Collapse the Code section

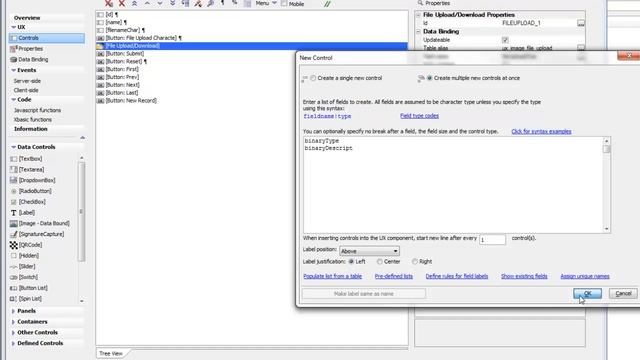[13, 100]
